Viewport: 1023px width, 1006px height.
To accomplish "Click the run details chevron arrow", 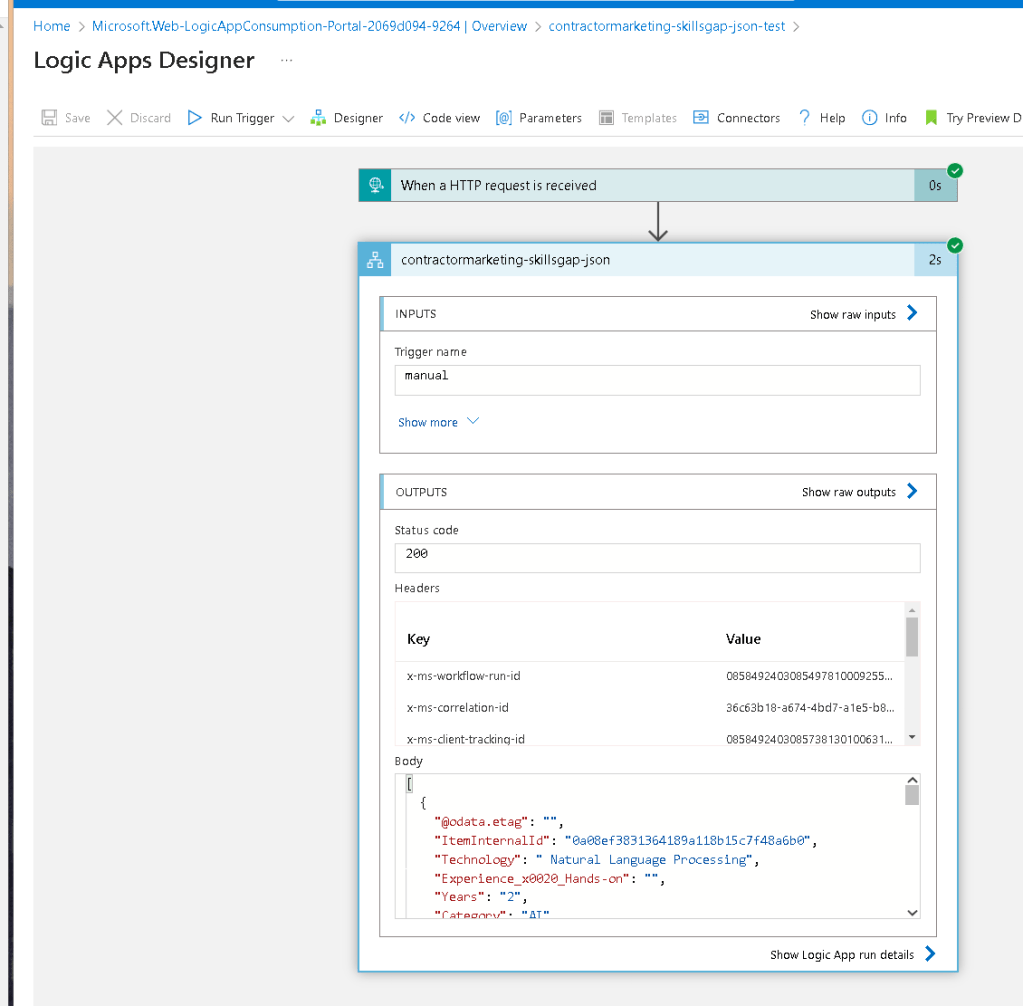I will coord(930,954).
